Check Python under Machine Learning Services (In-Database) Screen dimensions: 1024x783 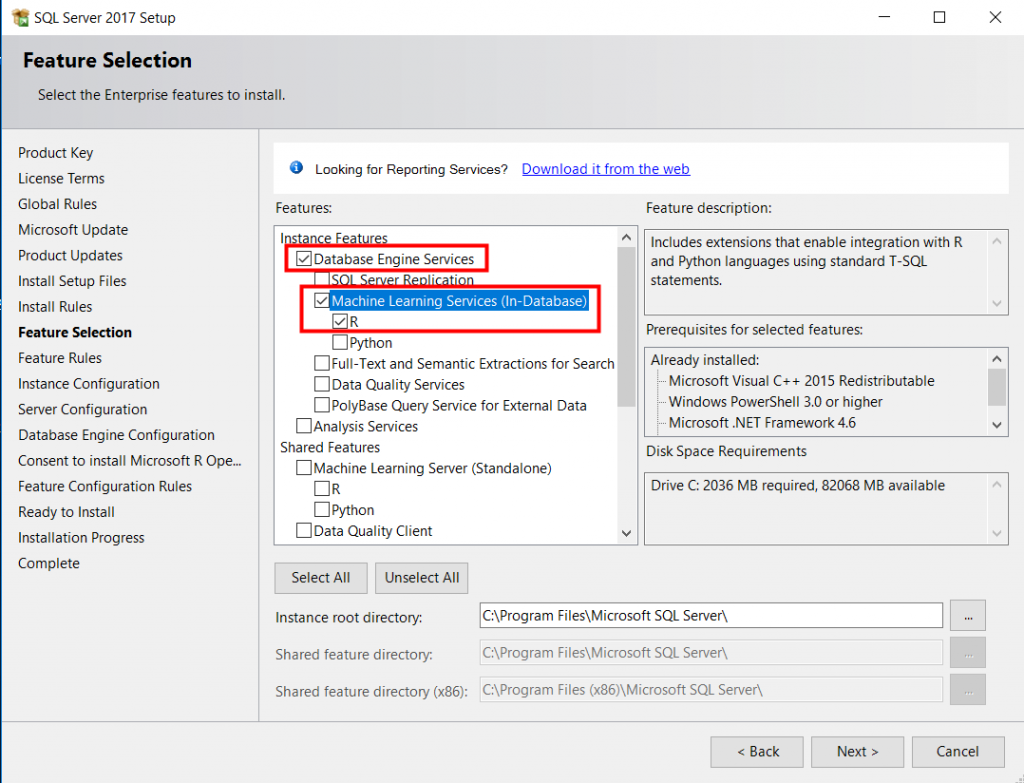click(x=340, y=342)
